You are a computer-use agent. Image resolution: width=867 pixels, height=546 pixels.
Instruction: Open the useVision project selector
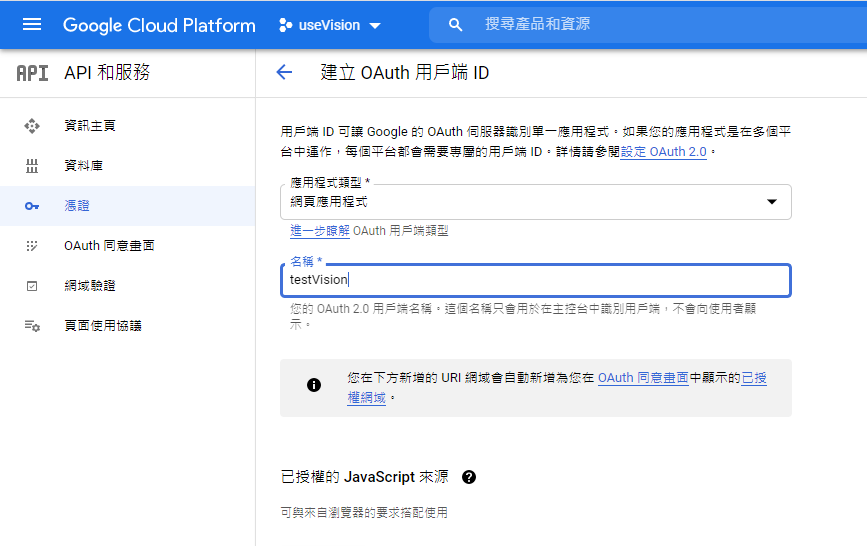click(x=330, y=25)
